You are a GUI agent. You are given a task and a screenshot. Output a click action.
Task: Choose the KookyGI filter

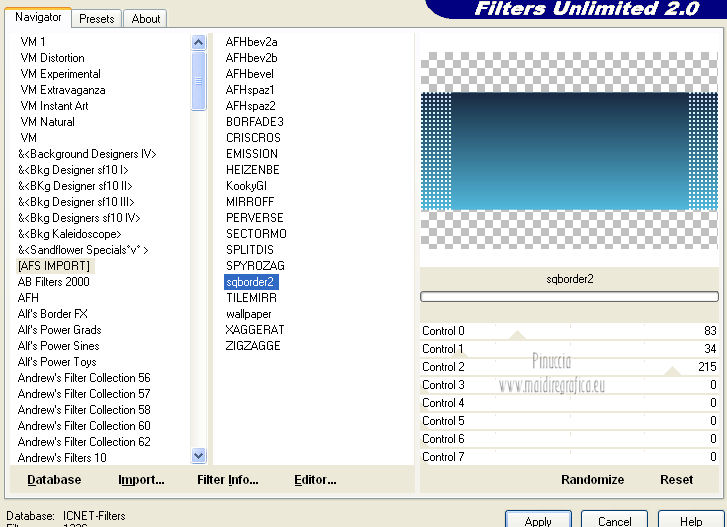pos(246,186)
